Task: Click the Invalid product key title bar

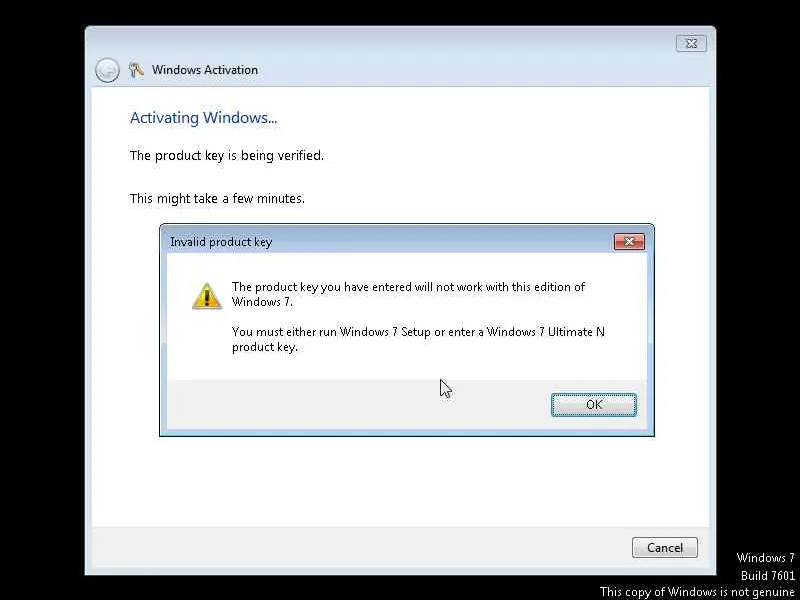Action: [x=388, y=242]
